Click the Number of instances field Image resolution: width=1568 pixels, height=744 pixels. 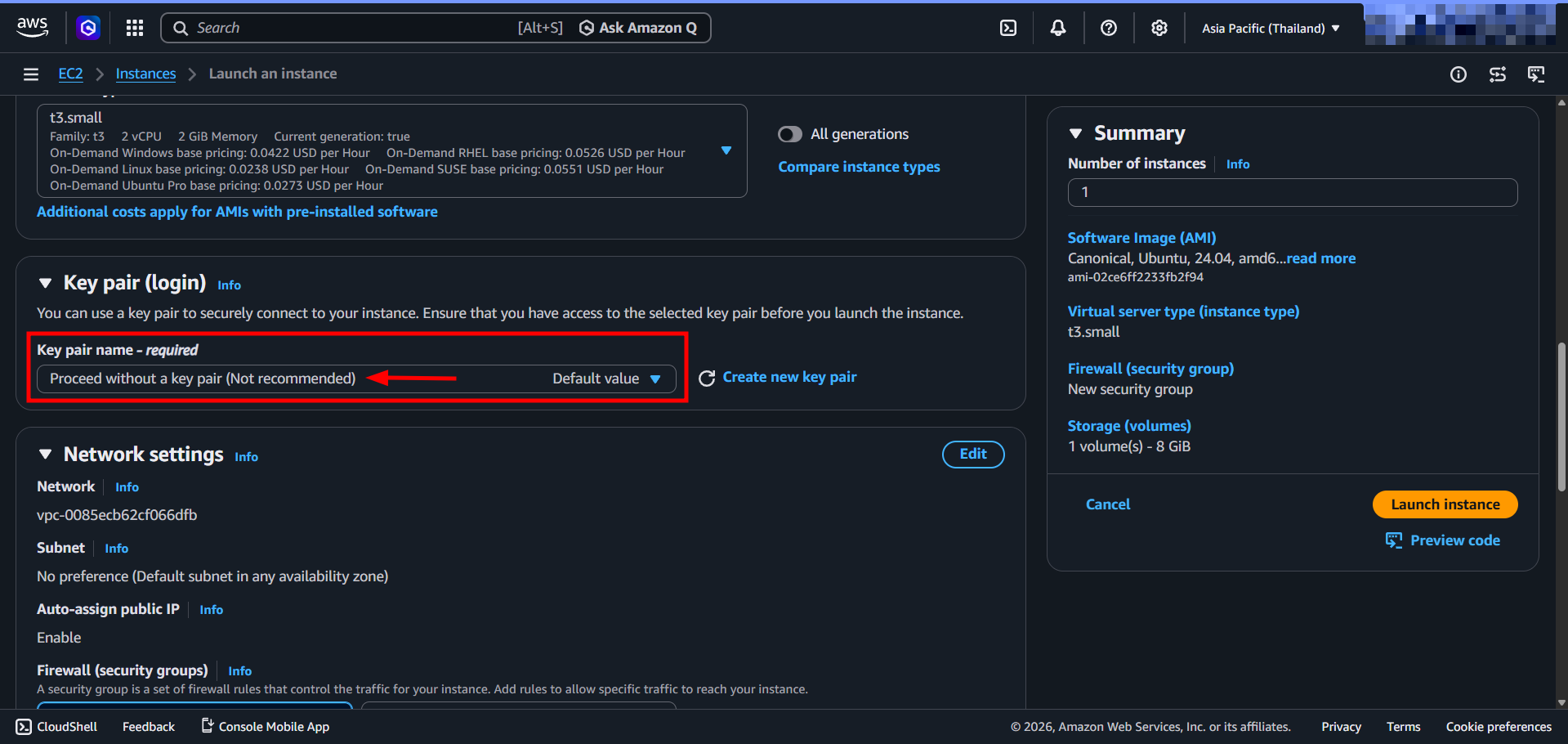[1293, 193]
